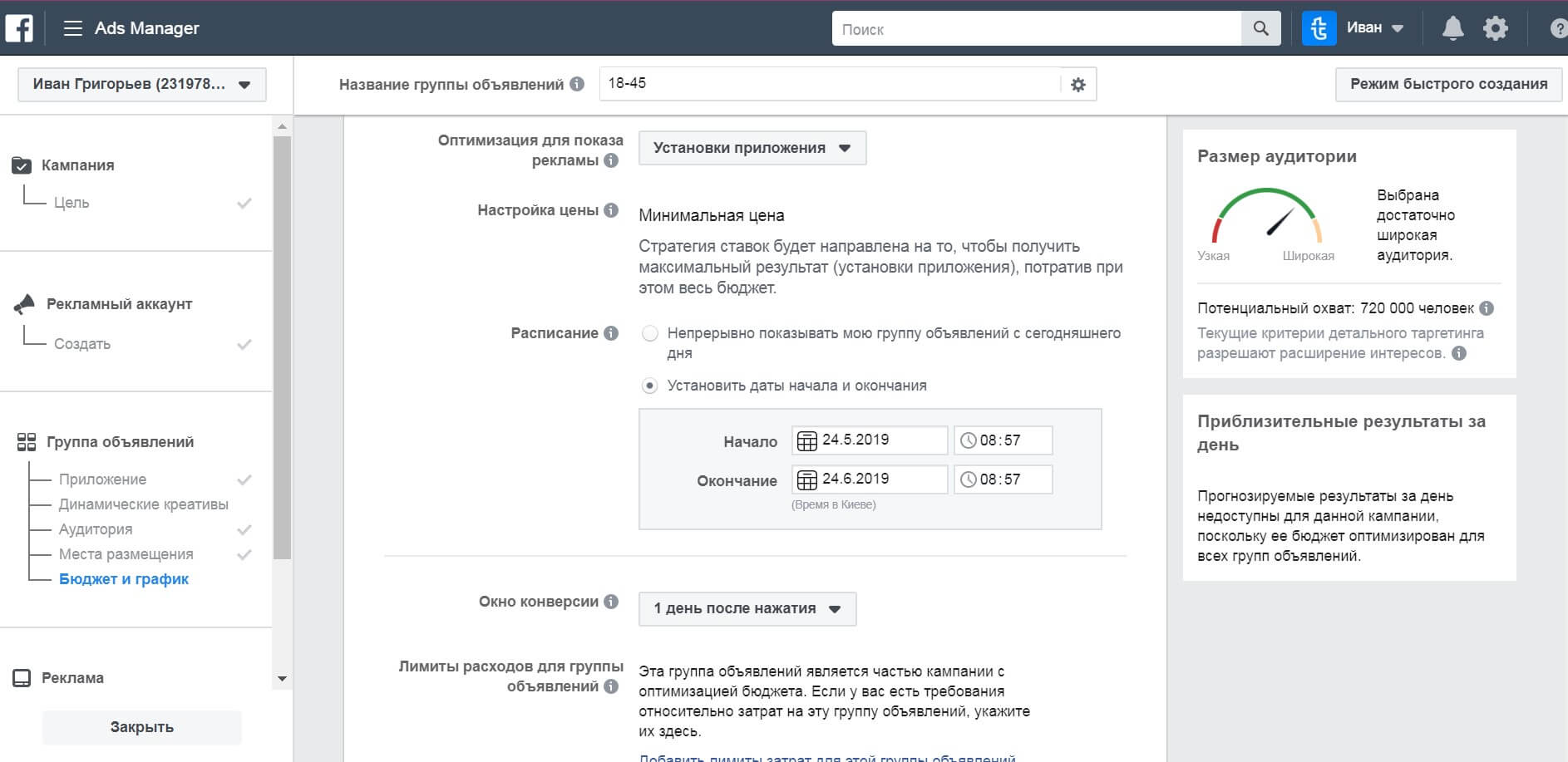
Task: Select Установить даты начала и окончания
Action: (650, 386)
